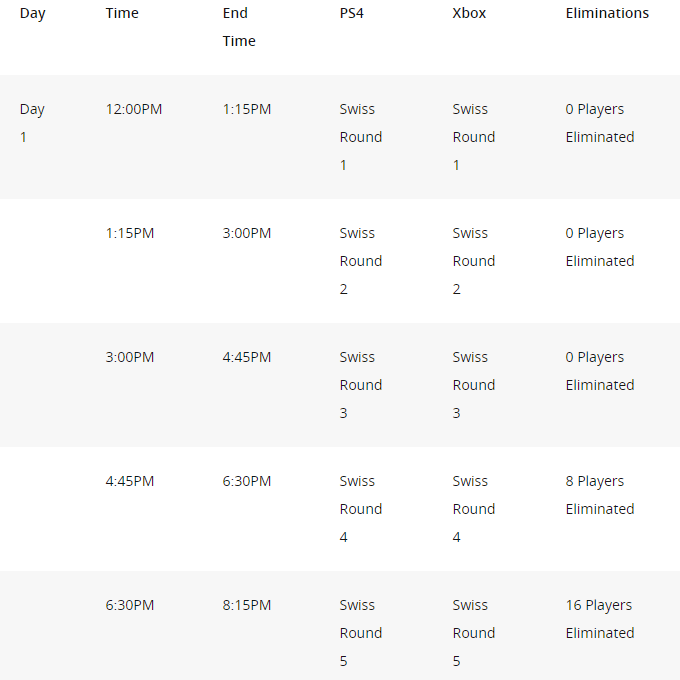Click the 12:00PM start time cell

click(x=133, y=109)
